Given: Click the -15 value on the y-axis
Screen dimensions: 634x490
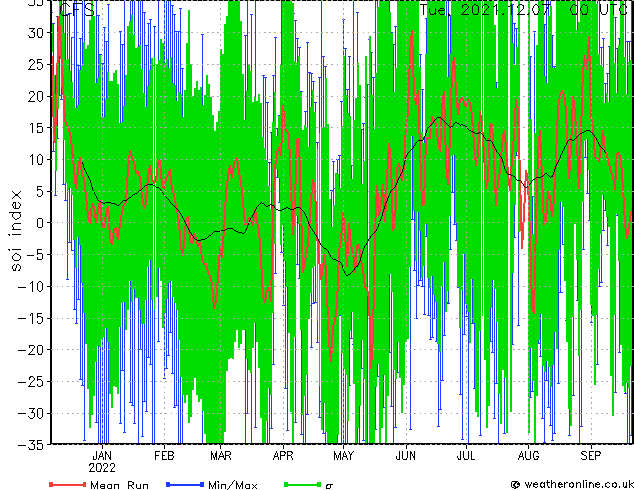Looking at the screenshot, I should (x=30, y=318).
